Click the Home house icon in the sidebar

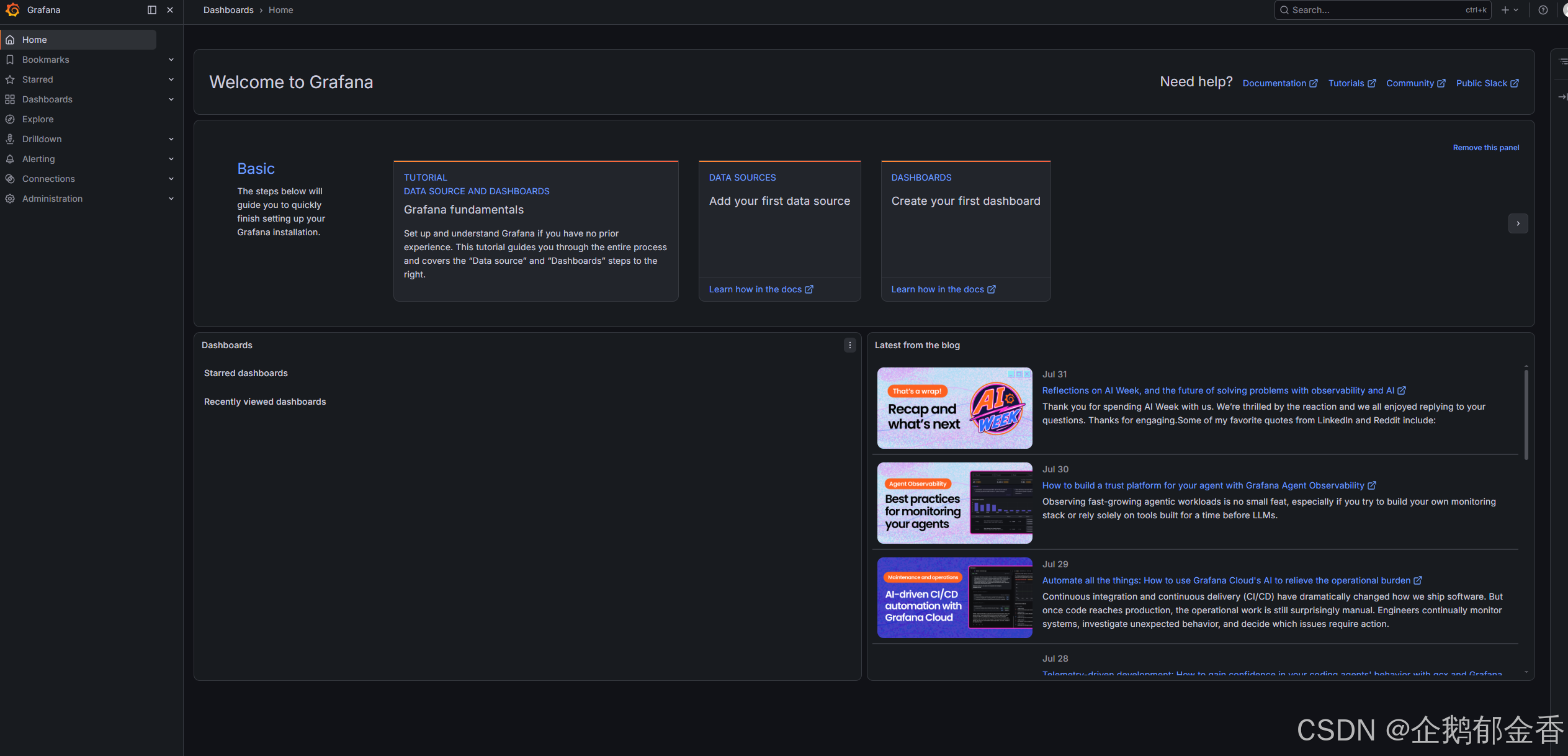click(x=10, y=40)
